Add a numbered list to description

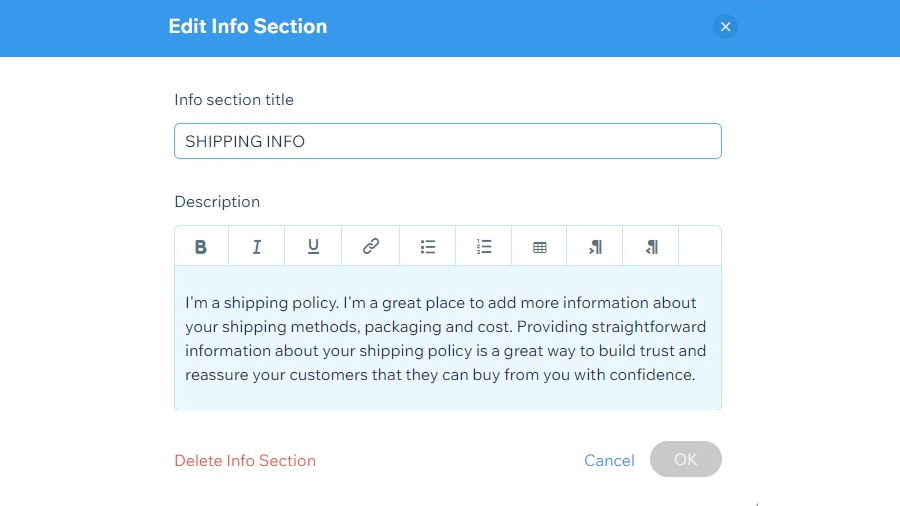tap(484, 247)
